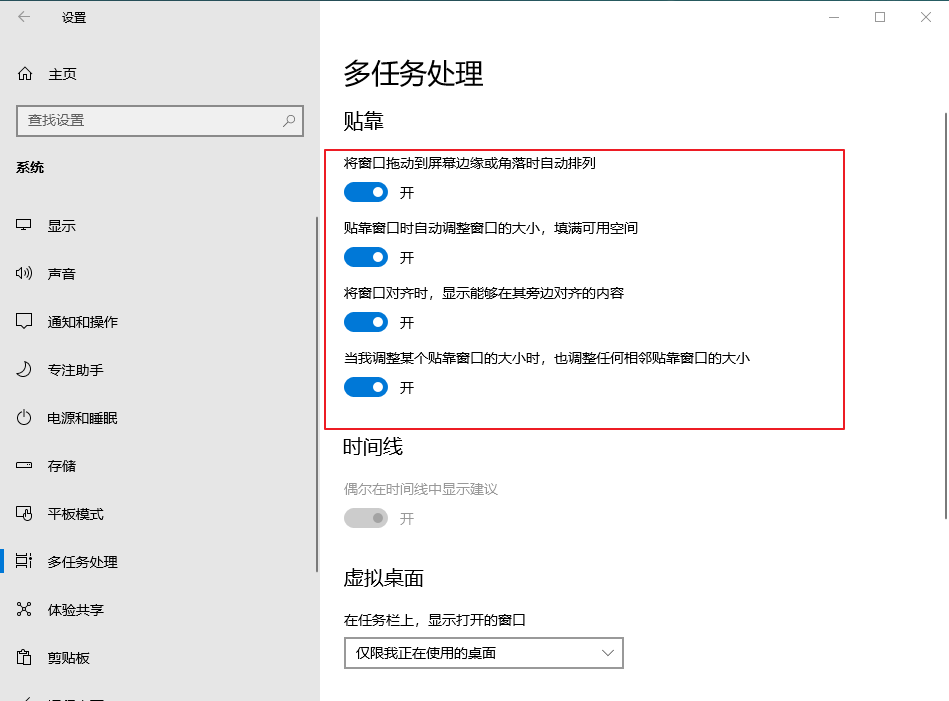
Task: Select 通知和操作 in sidebar
Action: tap(75, 321)
